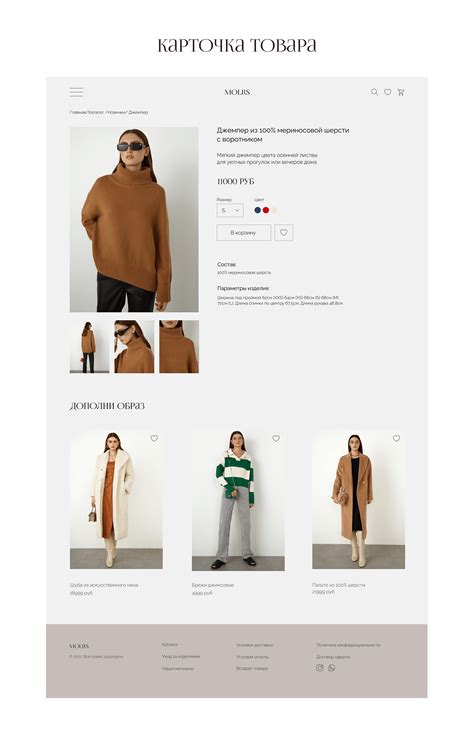474x731 pixels.
Task: Open Каталог link in footer
Action: [170, 644]
